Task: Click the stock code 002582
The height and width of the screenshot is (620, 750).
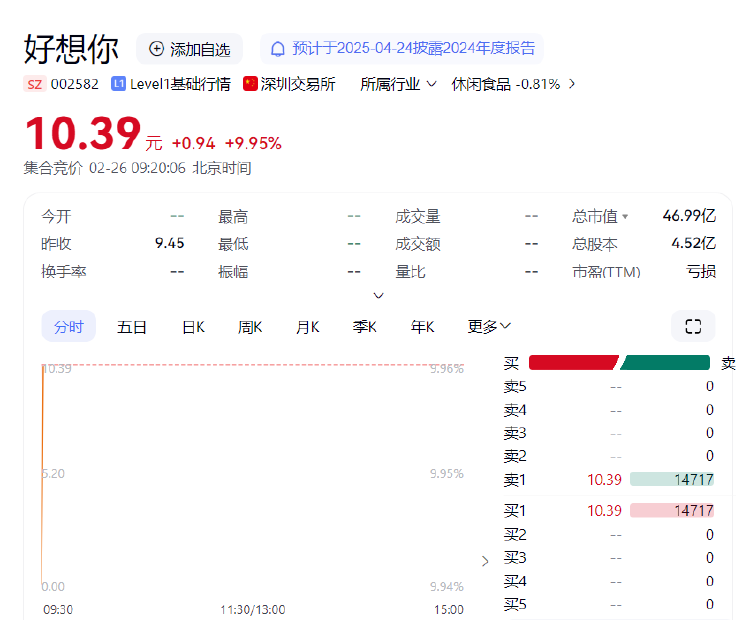Action: tap(75, 84)
